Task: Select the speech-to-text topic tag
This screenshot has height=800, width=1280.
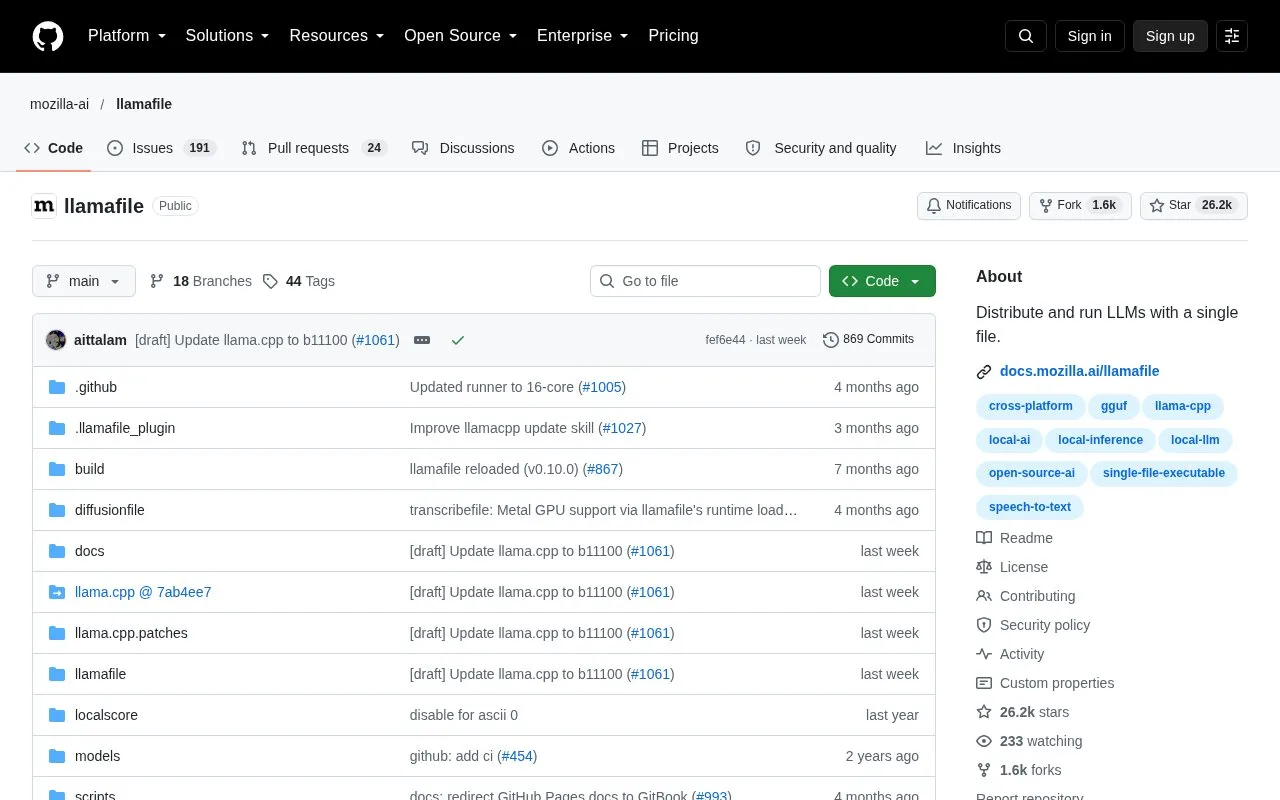Action: point(1030,507)
